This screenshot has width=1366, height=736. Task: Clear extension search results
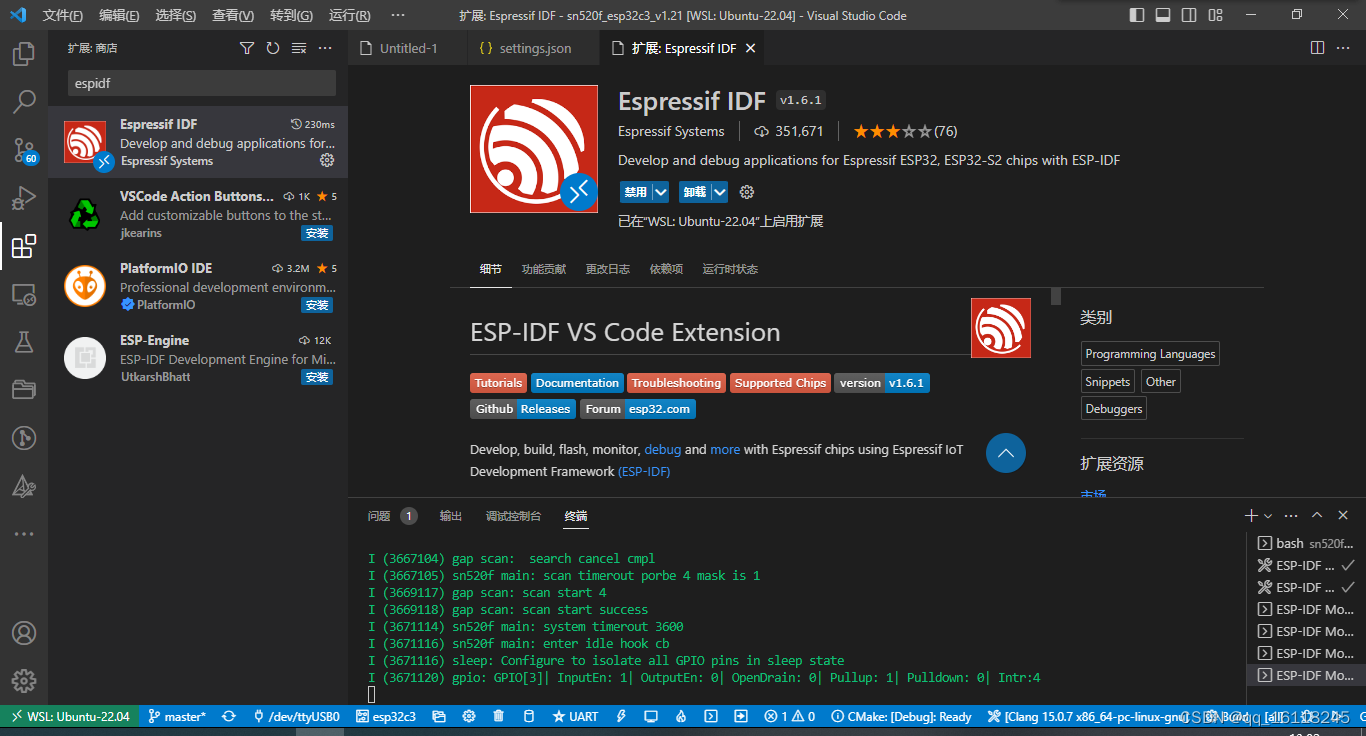pos(299,48)
